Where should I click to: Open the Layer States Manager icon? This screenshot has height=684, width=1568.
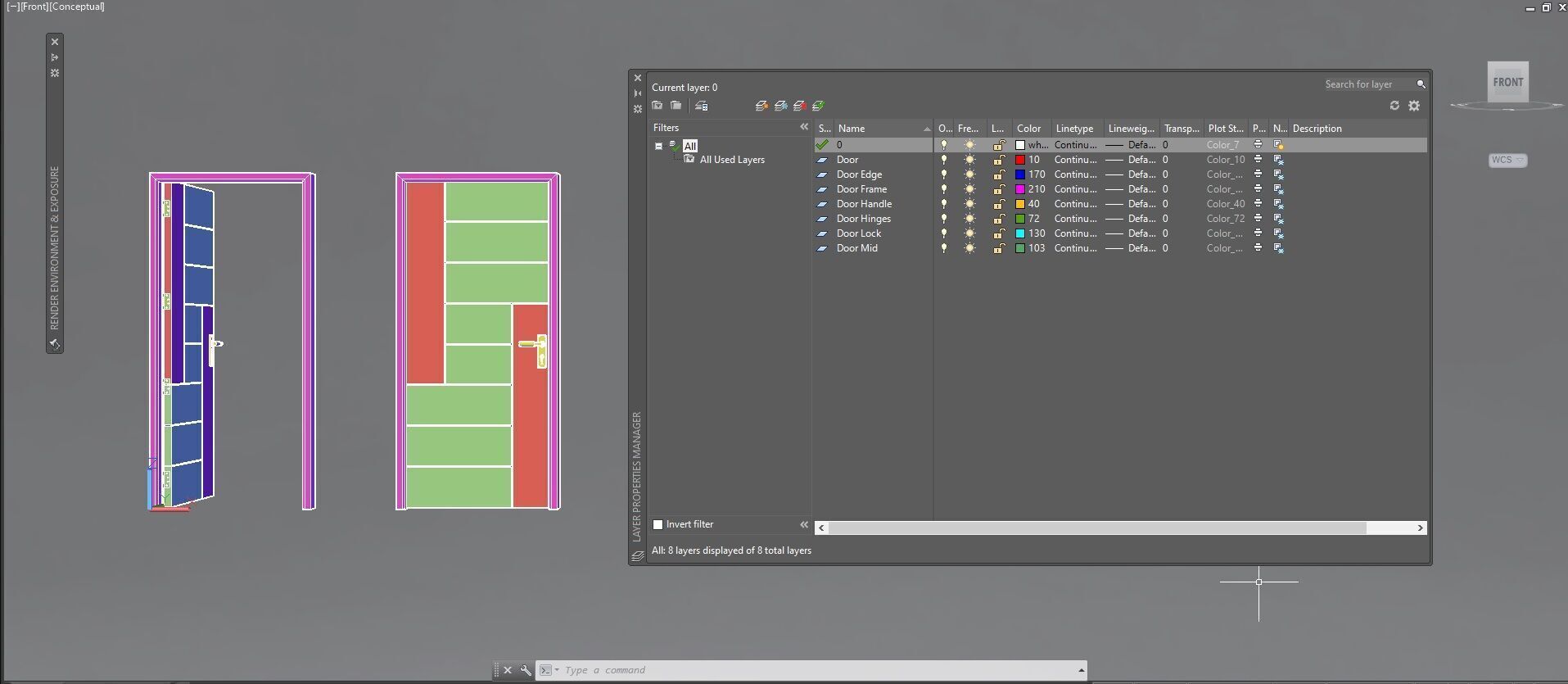701,106
